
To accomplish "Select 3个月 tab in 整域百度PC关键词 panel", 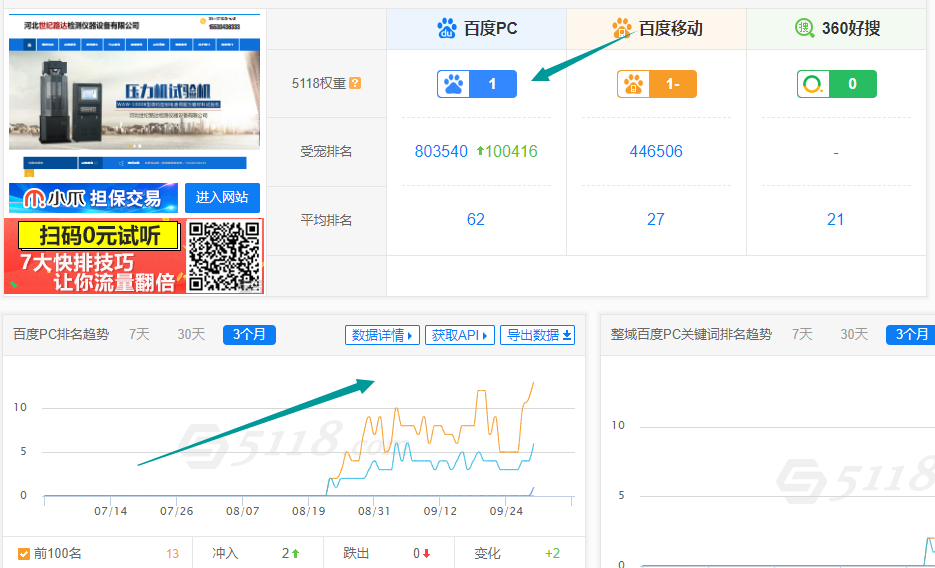I will [910, 335].
